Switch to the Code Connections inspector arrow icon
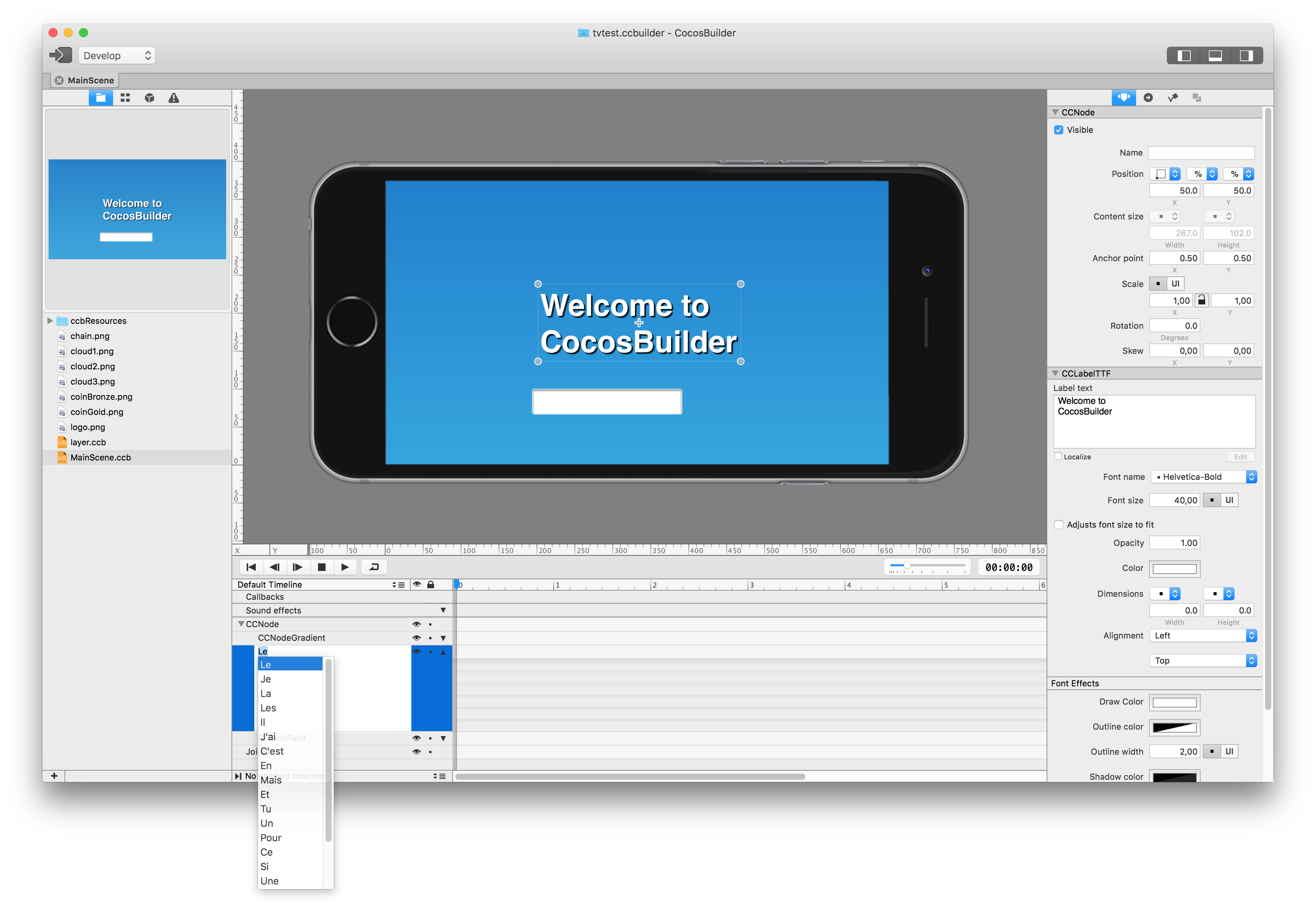The width and height of the screenshot is (1316, 905). (x=1148, y=98)
